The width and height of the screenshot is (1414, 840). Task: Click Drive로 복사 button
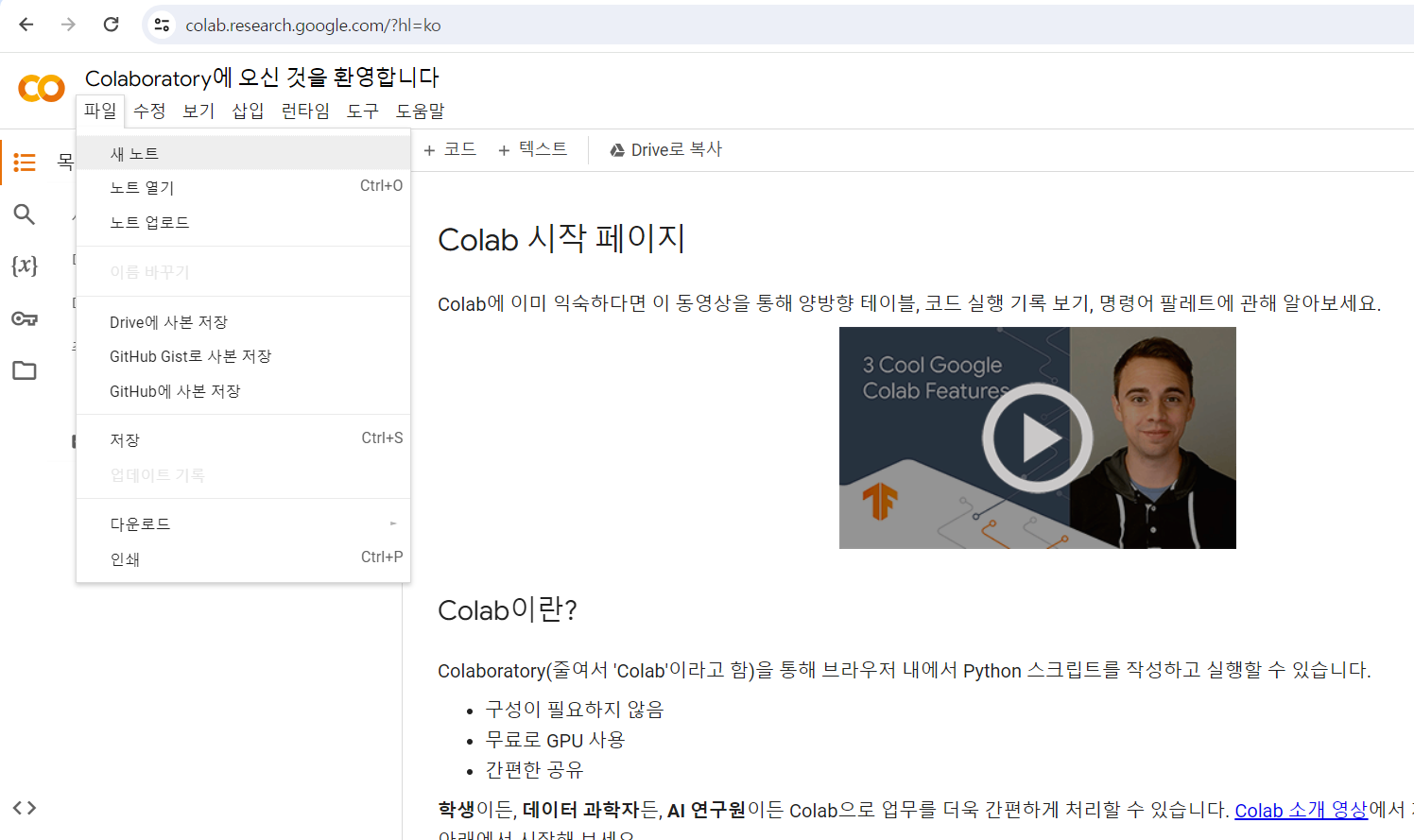coord(665,149)
